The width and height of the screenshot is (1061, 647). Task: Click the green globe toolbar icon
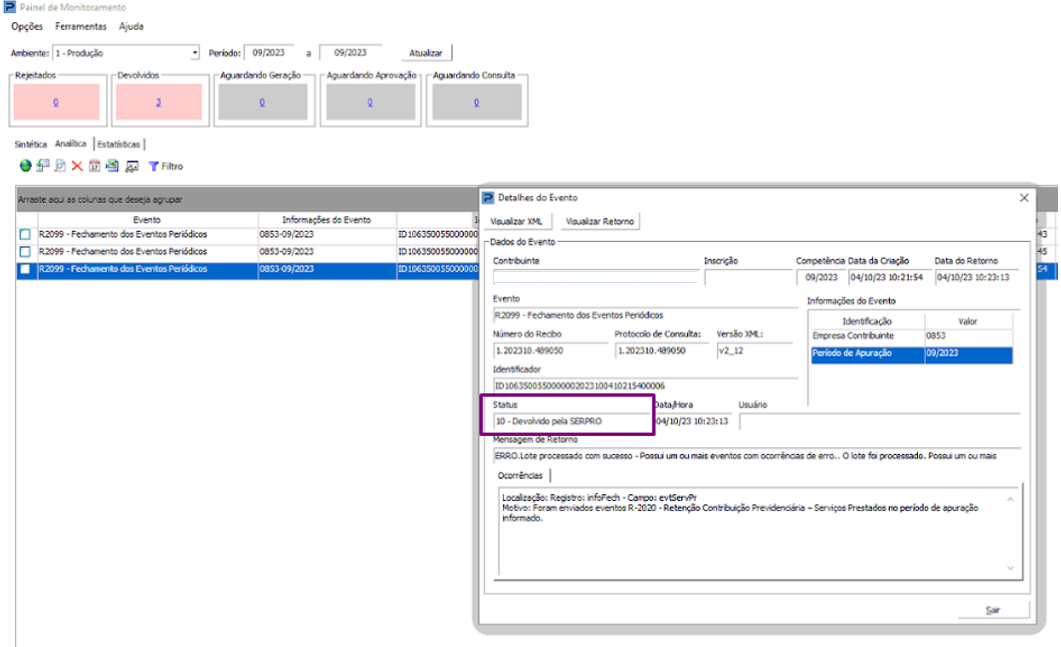25,166
